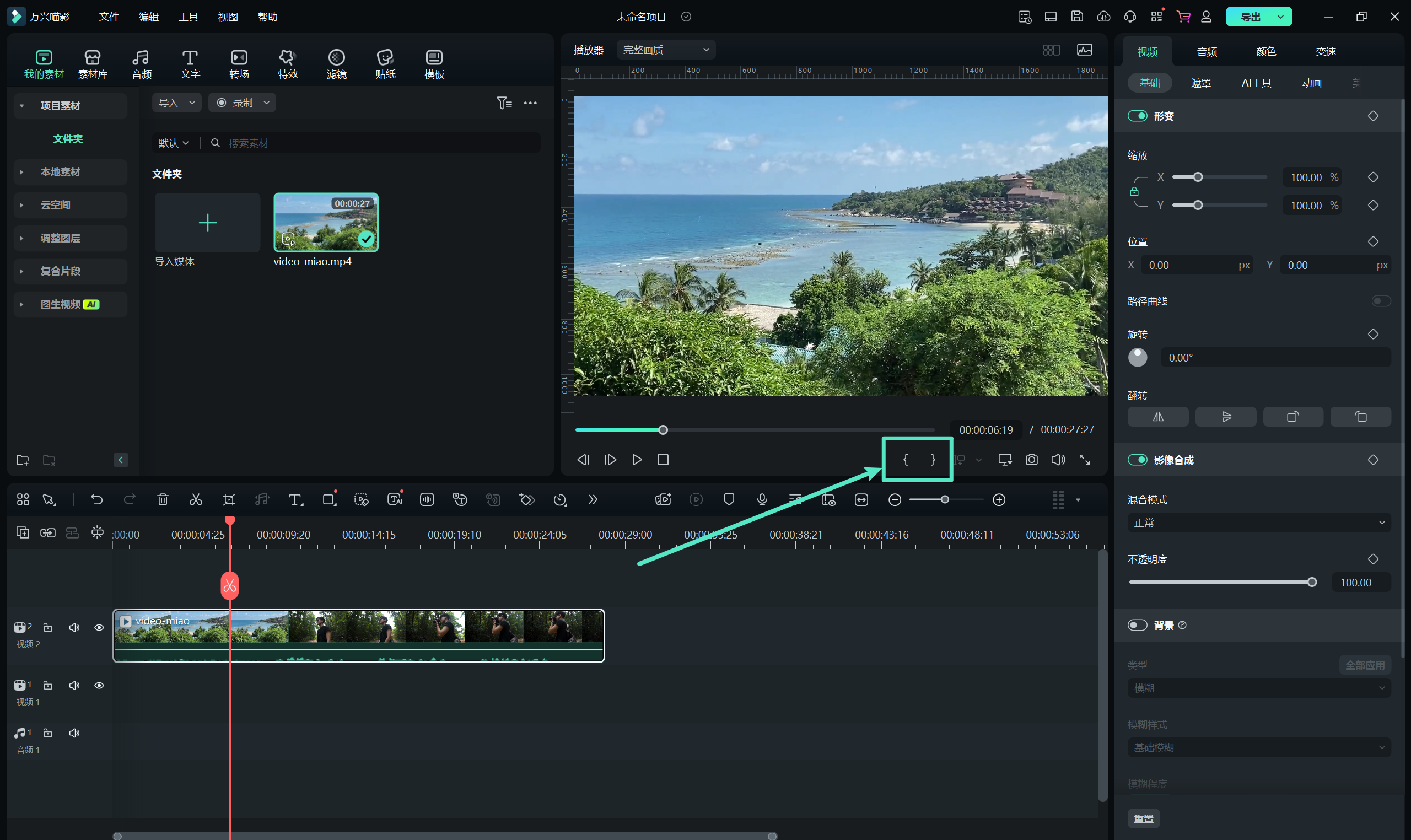Click the speed clock icon in timeline toolbar

[561, 499]
